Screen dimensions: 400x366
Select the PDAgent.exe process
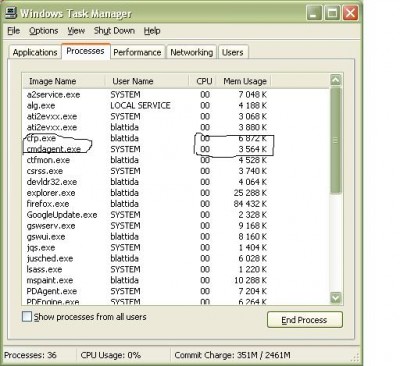[52, 291]
